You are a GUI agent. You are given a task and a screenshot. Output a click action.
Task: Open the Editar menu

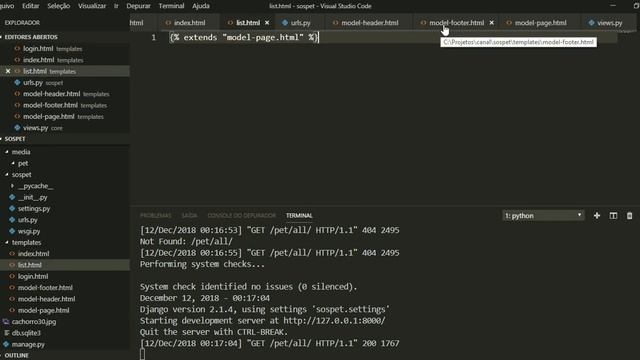tap(31, 6)
